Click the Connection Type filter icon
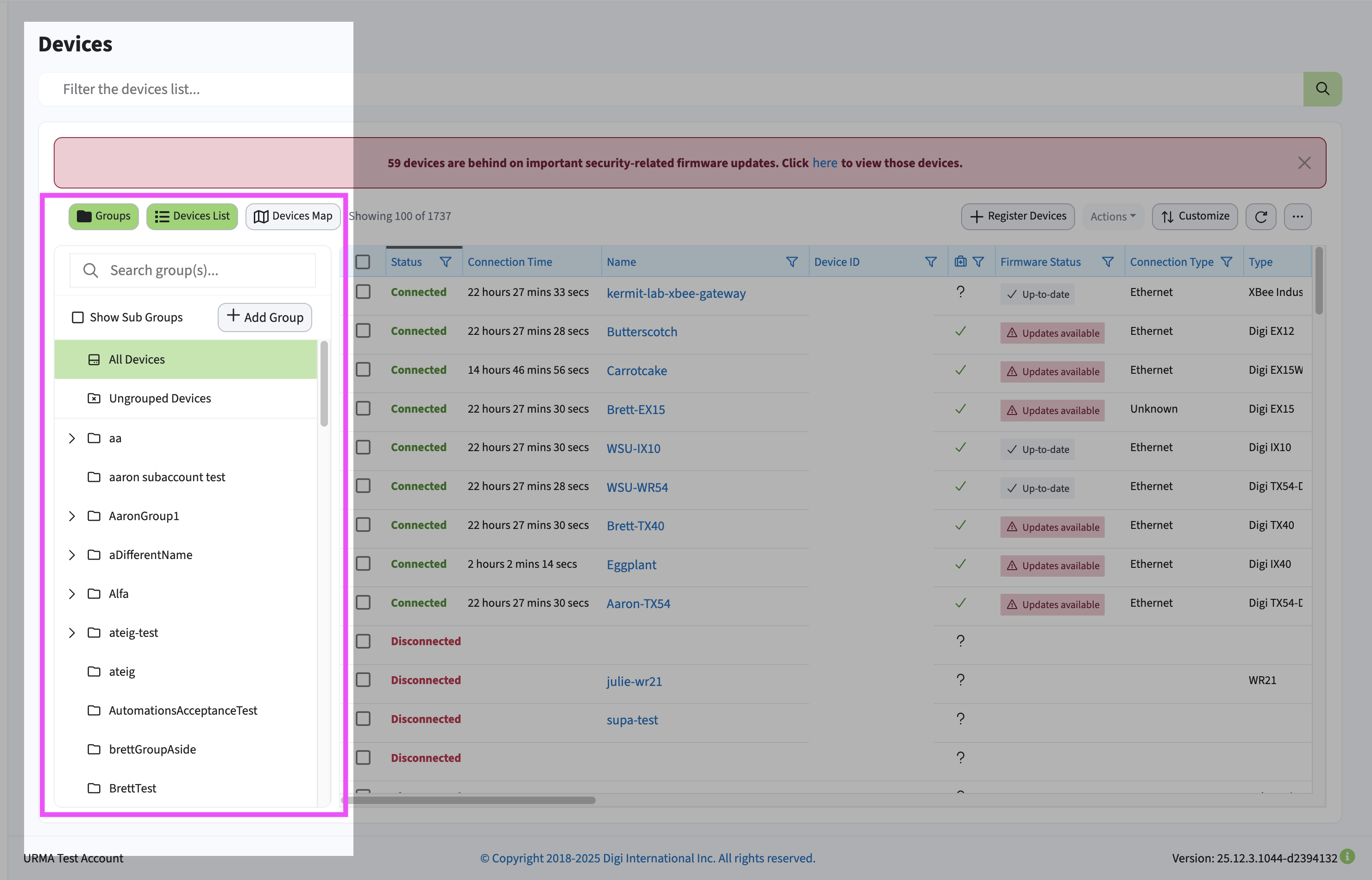 [x=1226, y=262]
